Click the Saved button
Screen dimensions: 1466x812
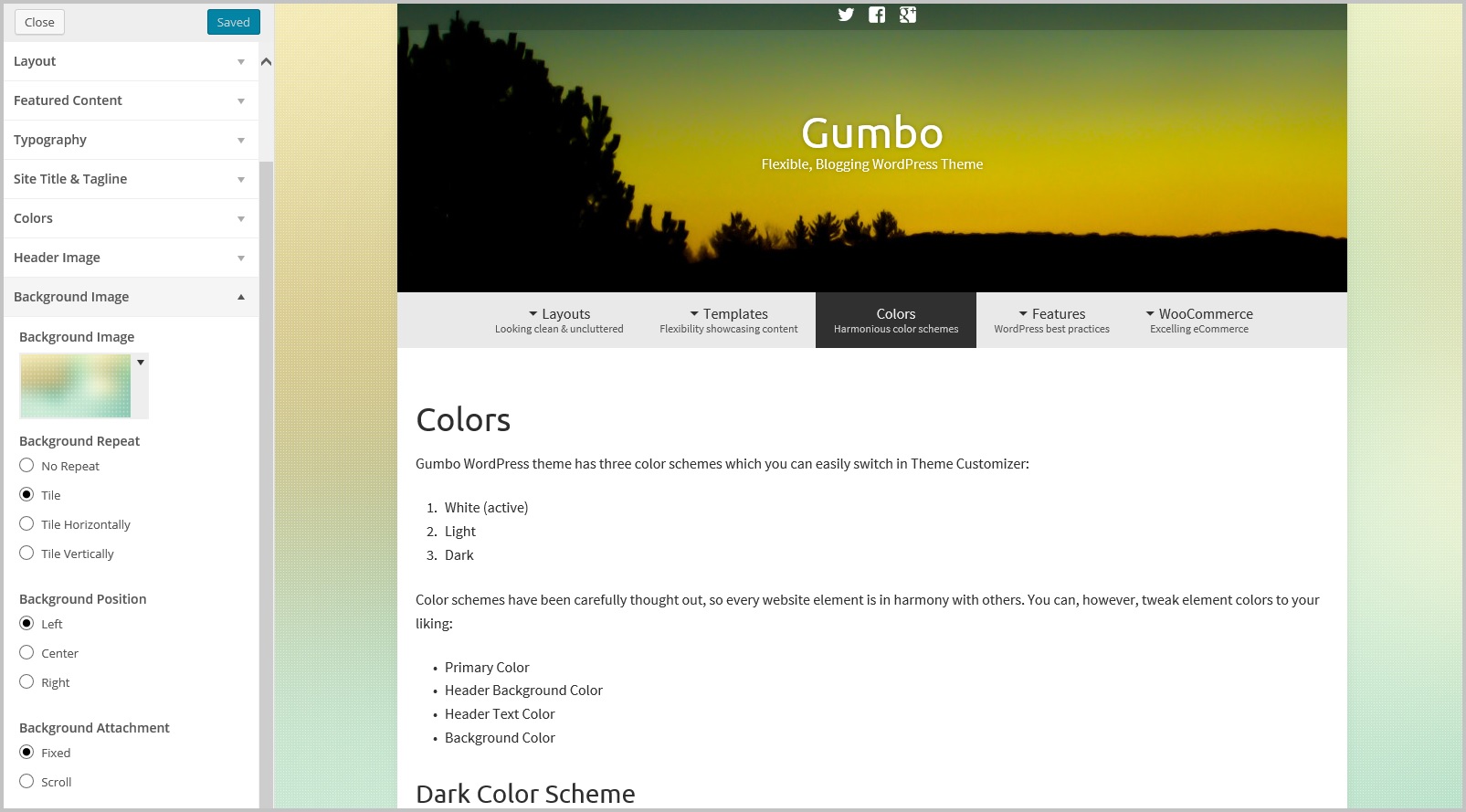click(234, 22)
